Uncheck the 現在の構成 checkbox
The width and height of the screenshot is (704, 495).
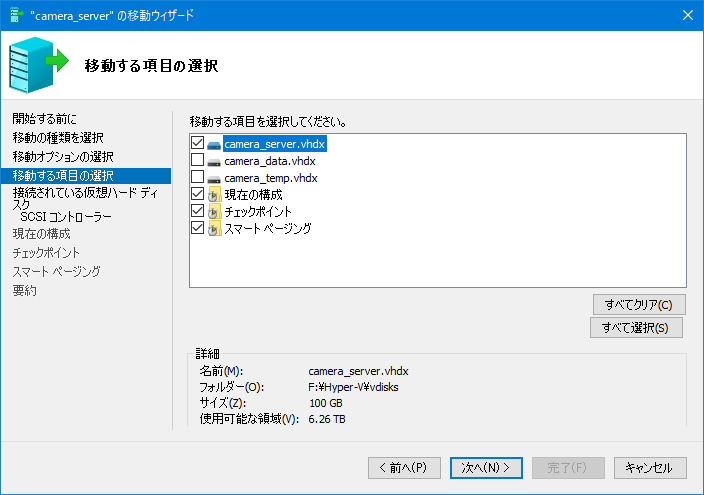(197, 195)
